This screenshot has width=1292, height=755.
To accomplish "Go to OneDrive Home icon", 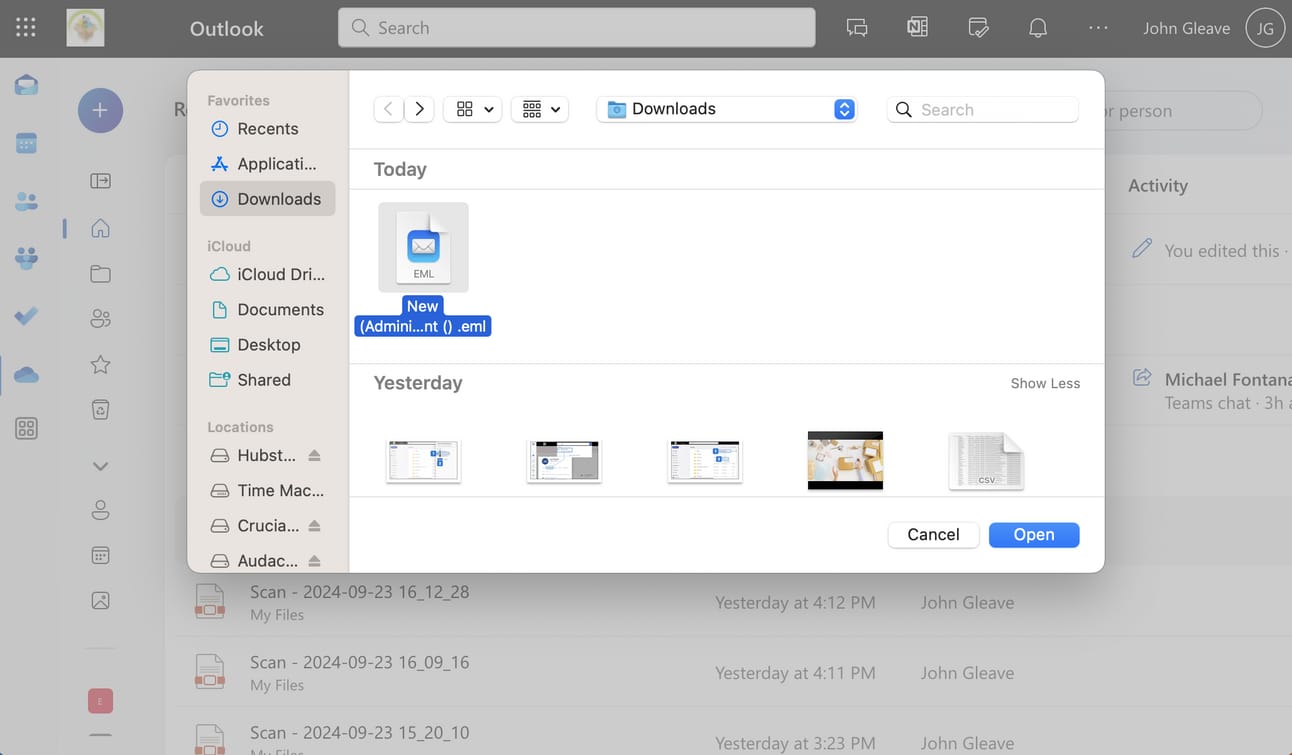I will point(100,228).
